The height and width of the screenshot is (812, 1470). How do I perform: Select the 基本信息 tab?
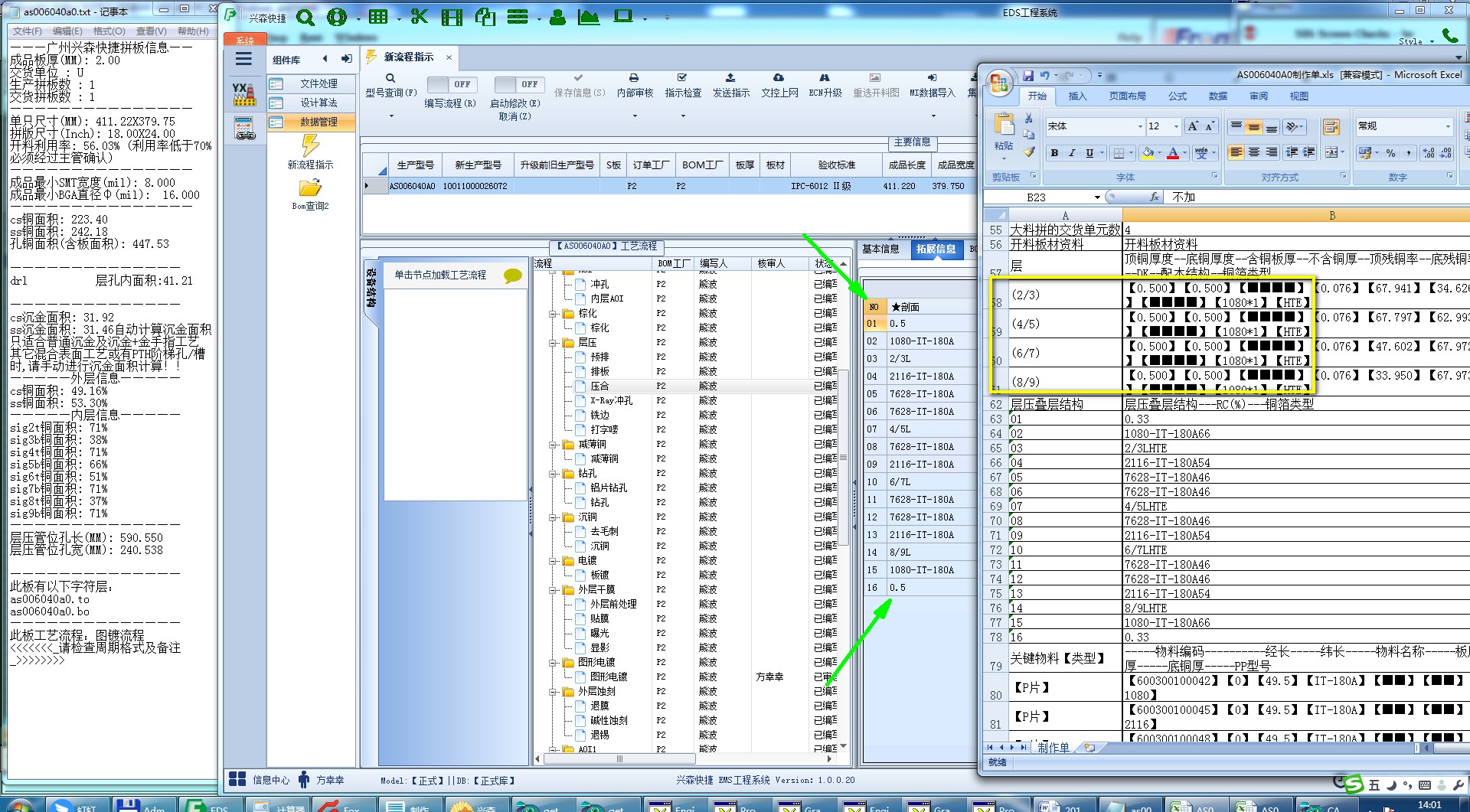tap(880, 249)
